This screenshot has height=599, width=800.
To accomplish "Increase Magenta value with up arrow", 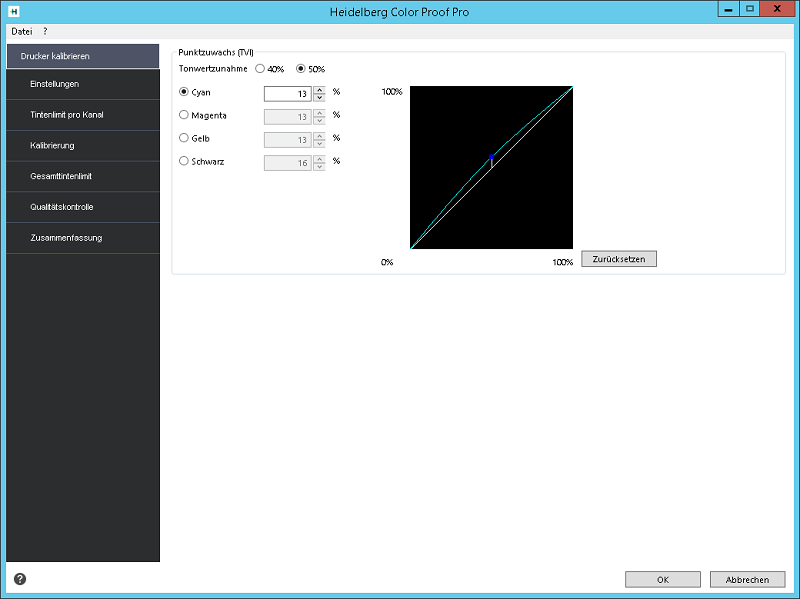I will tap(319, 113).
